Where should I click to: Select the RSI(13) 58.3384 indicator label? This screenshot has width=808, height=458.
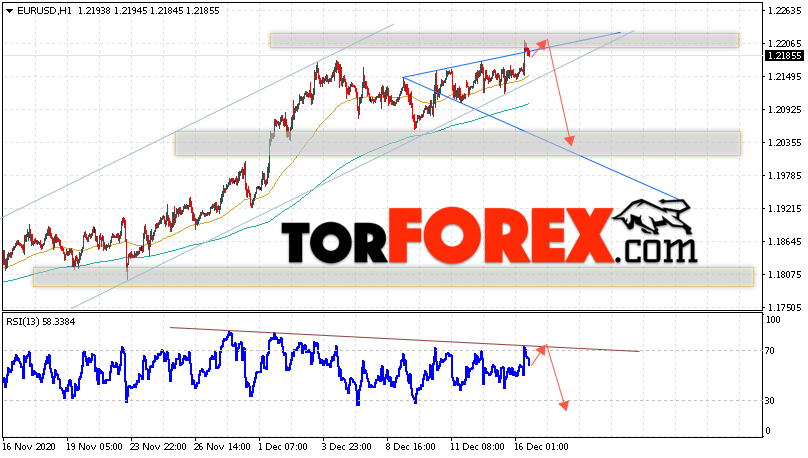pos(41,322)
